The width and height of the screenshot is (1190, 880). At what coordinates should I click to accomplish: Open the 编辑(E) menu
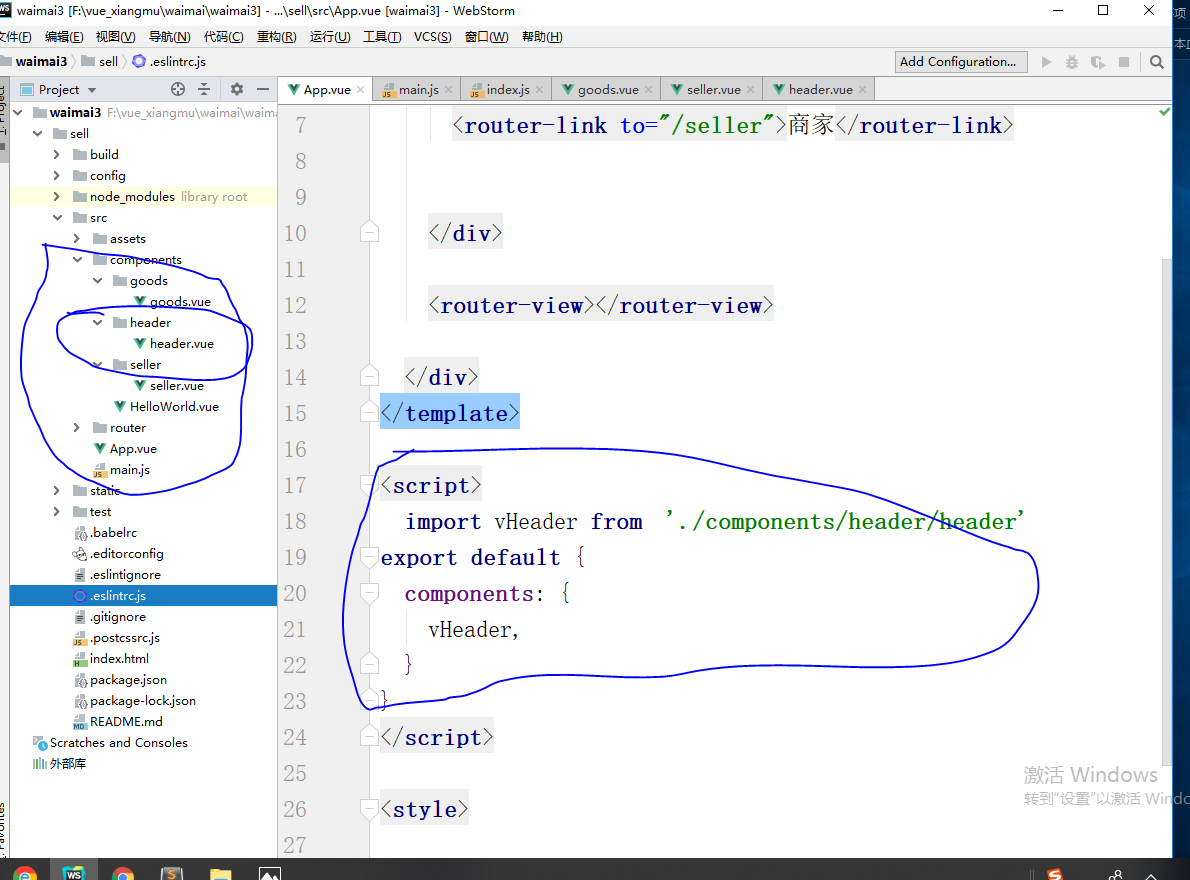(x=64, y=36)
